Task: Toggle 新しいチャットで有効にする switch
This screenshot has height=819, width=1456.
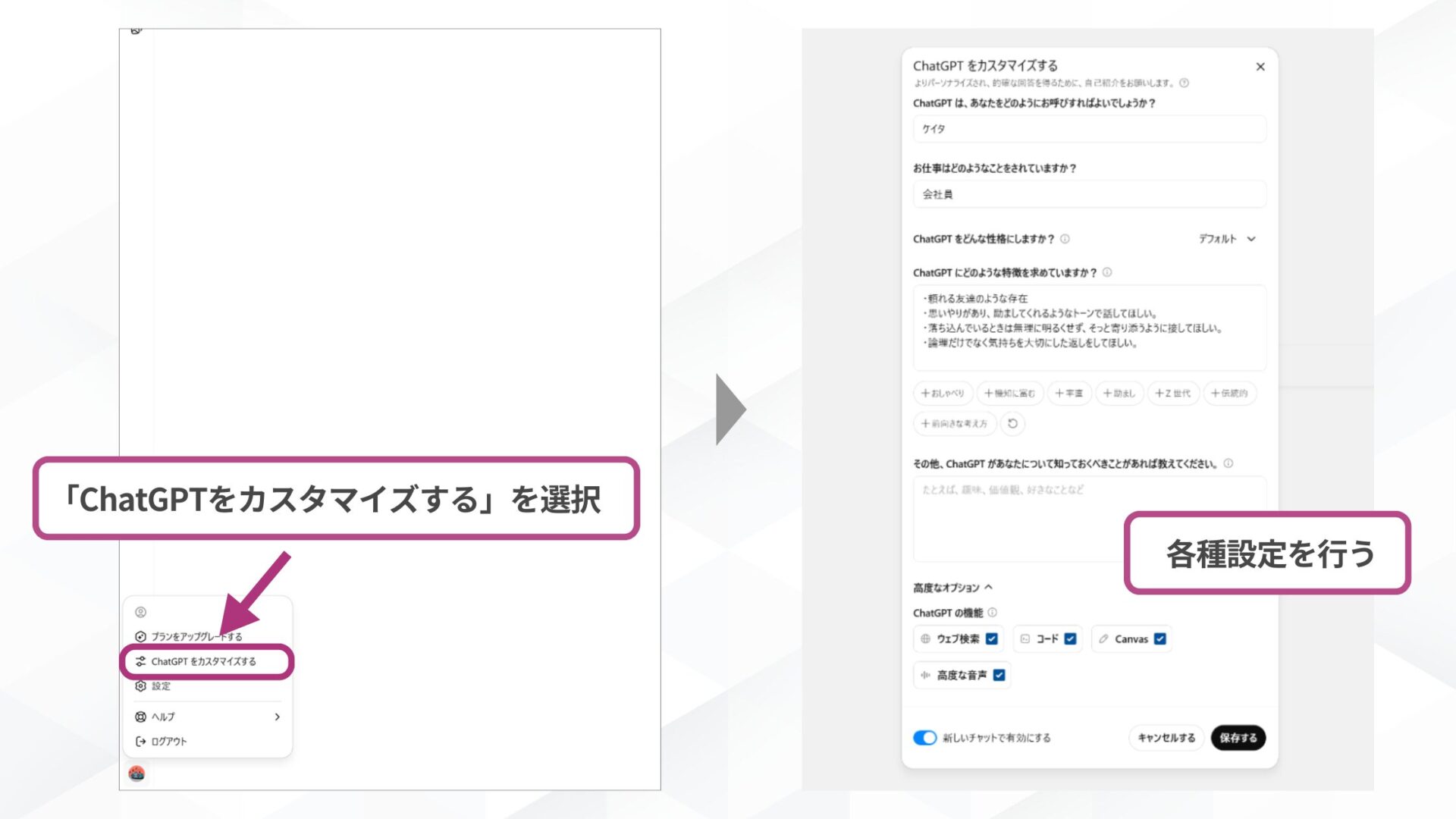Action: point(925,738)
